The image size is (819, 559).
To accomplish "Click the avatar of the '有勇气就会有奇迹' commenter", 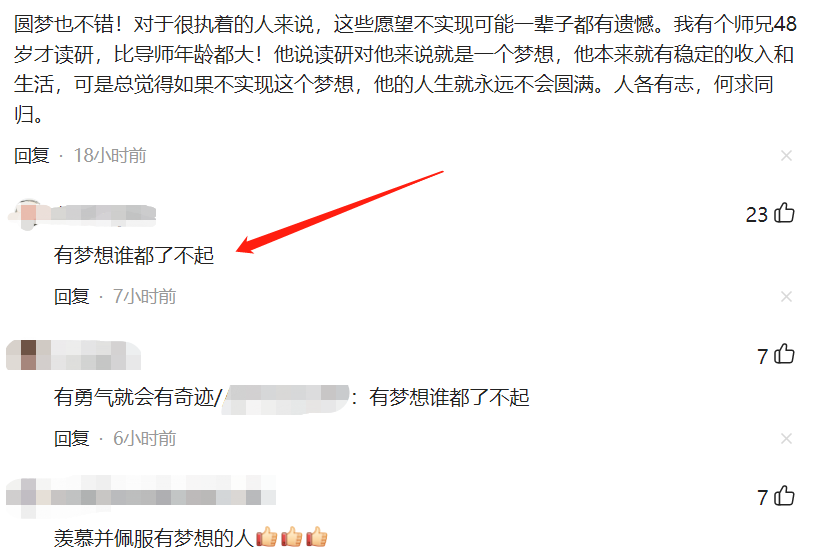I will click(22, 355).
